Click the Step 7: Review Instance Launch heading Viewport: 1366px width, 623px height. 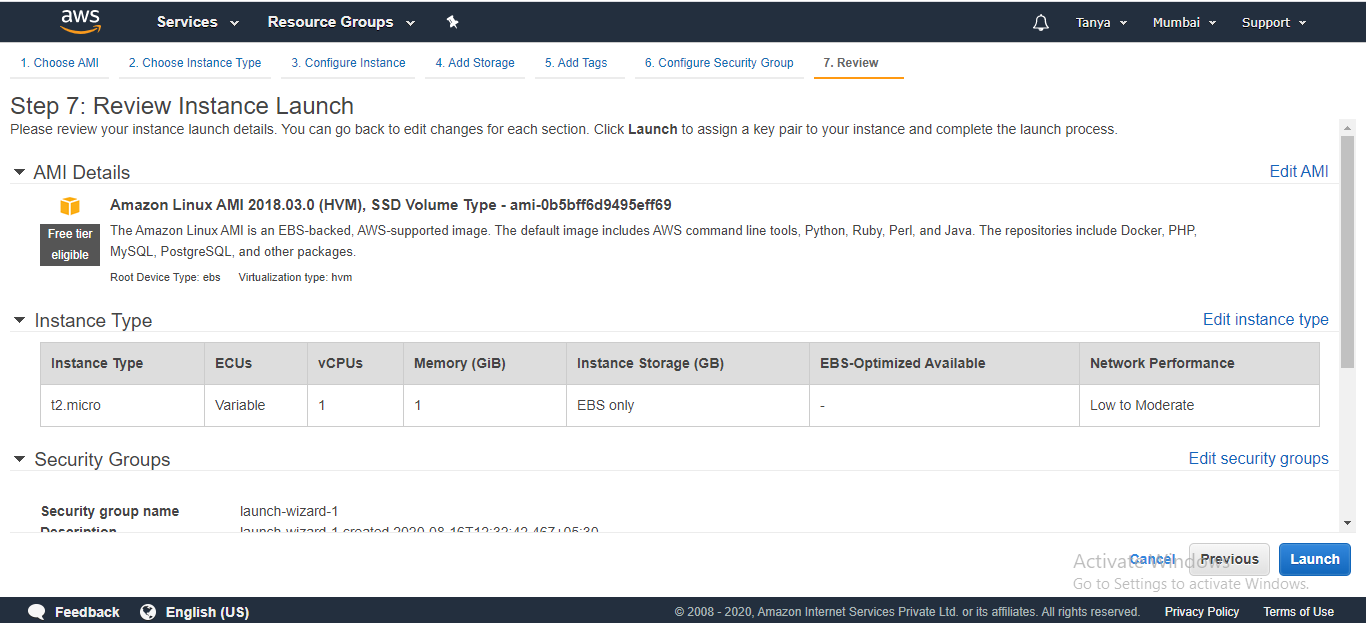point(182,106)
